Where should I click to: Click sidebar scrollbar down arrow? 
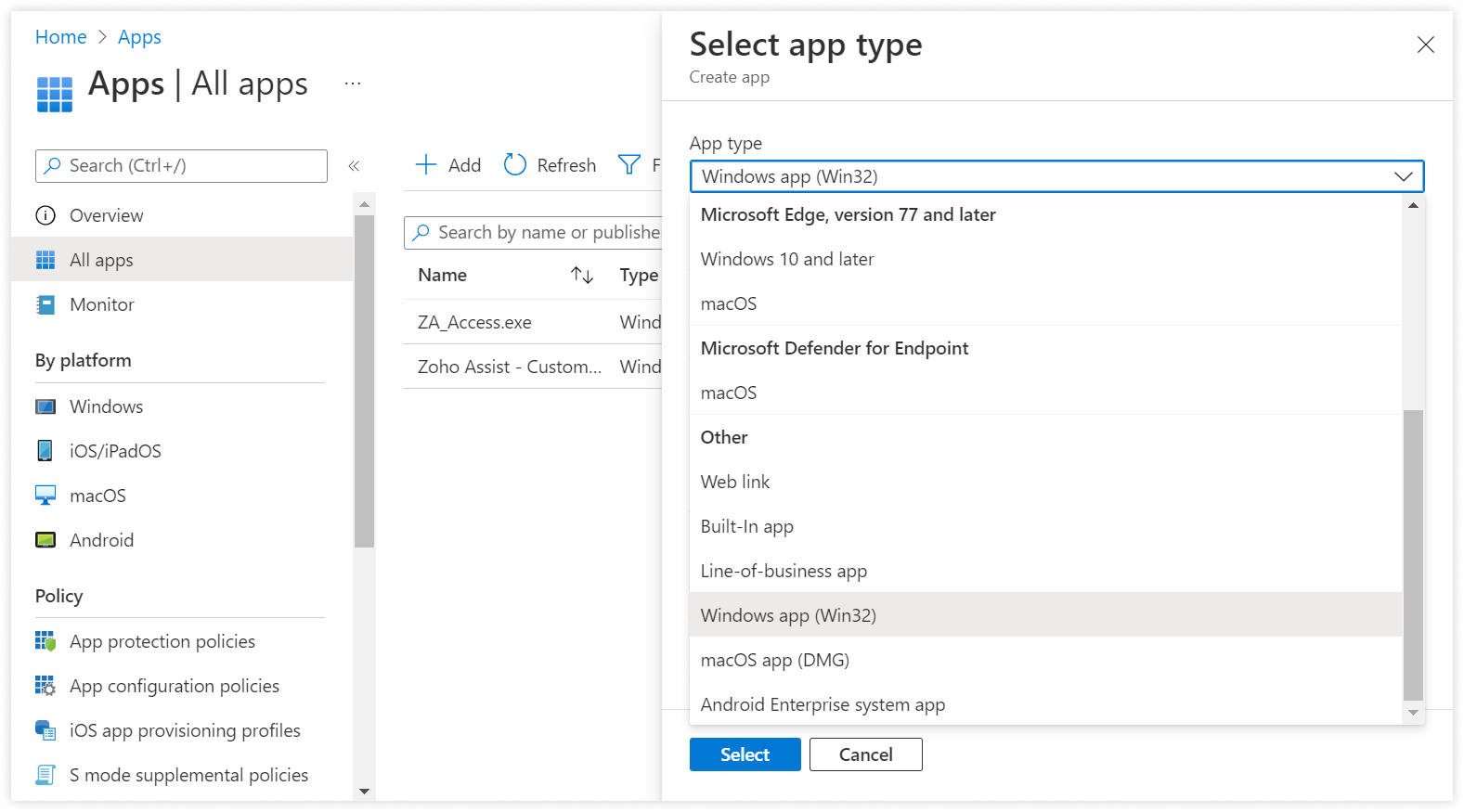coord(364,792)
